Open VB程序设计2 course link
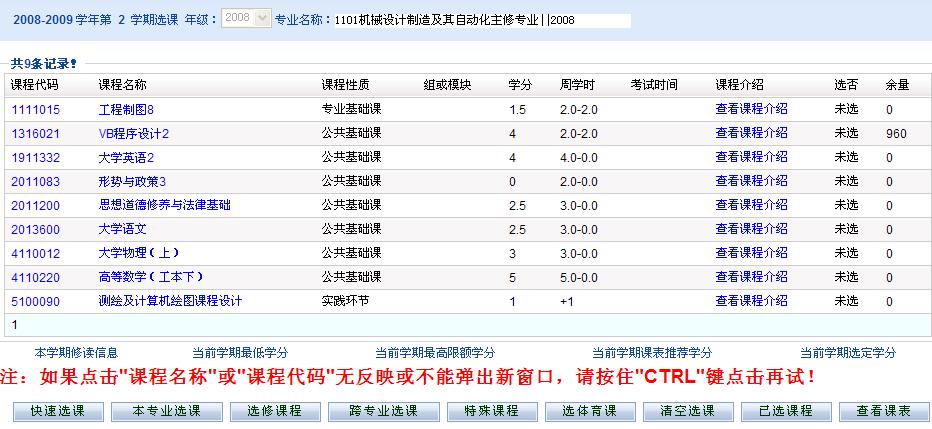 (x=134, y=133)
